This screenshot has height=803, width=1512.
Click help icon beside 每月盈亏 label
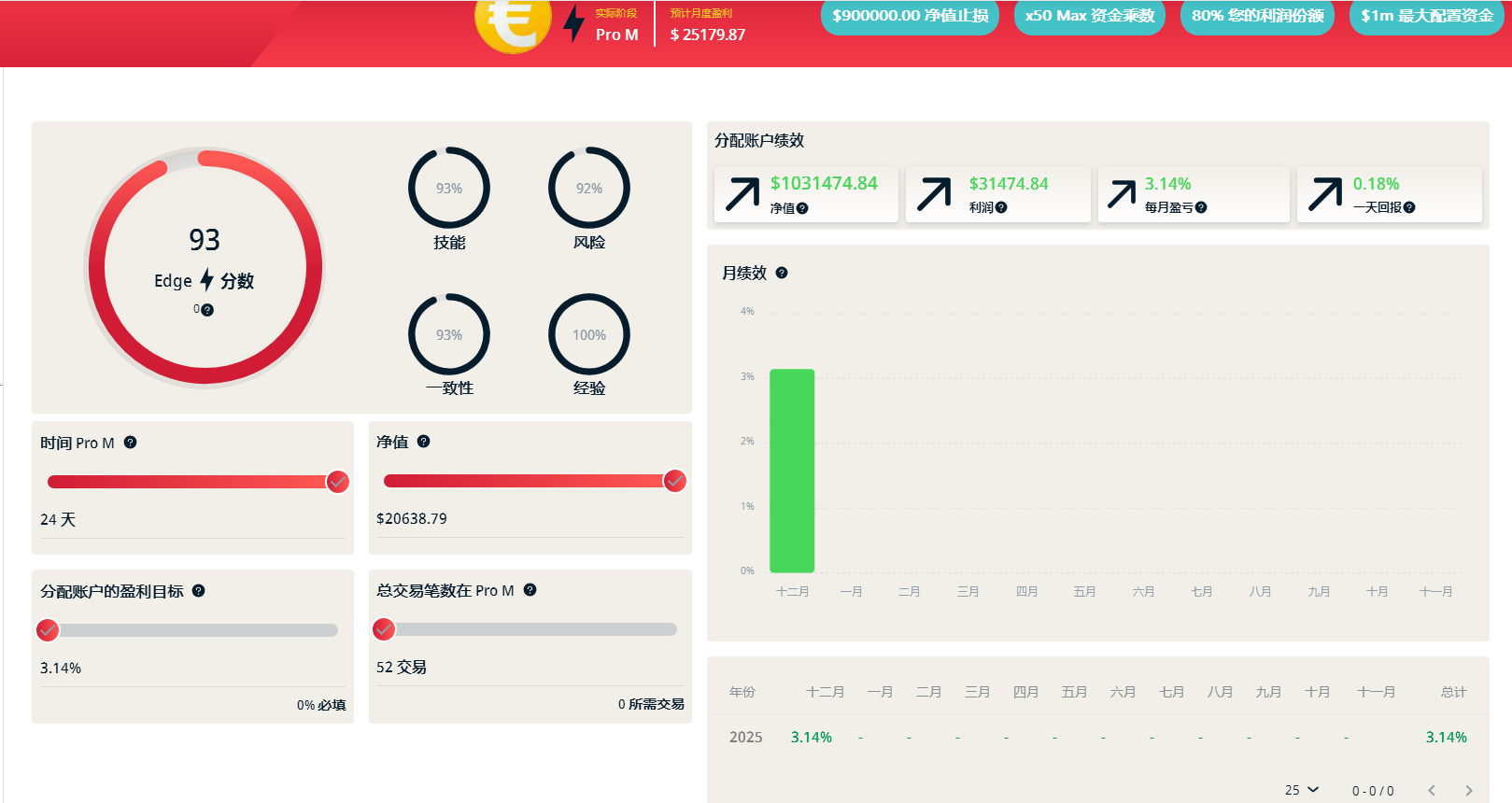click(1201, 207)
